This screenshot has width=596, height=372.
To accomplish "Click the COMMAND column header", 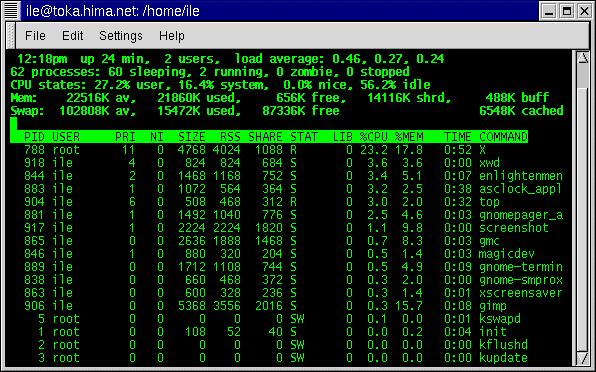I will point(503,137).
